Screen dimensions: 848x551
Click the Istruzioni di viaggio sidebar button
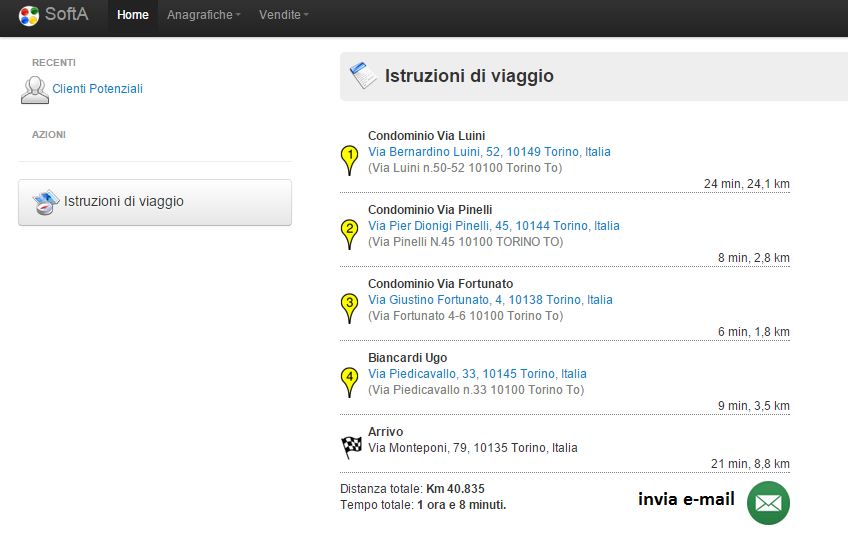click(155, 202)
